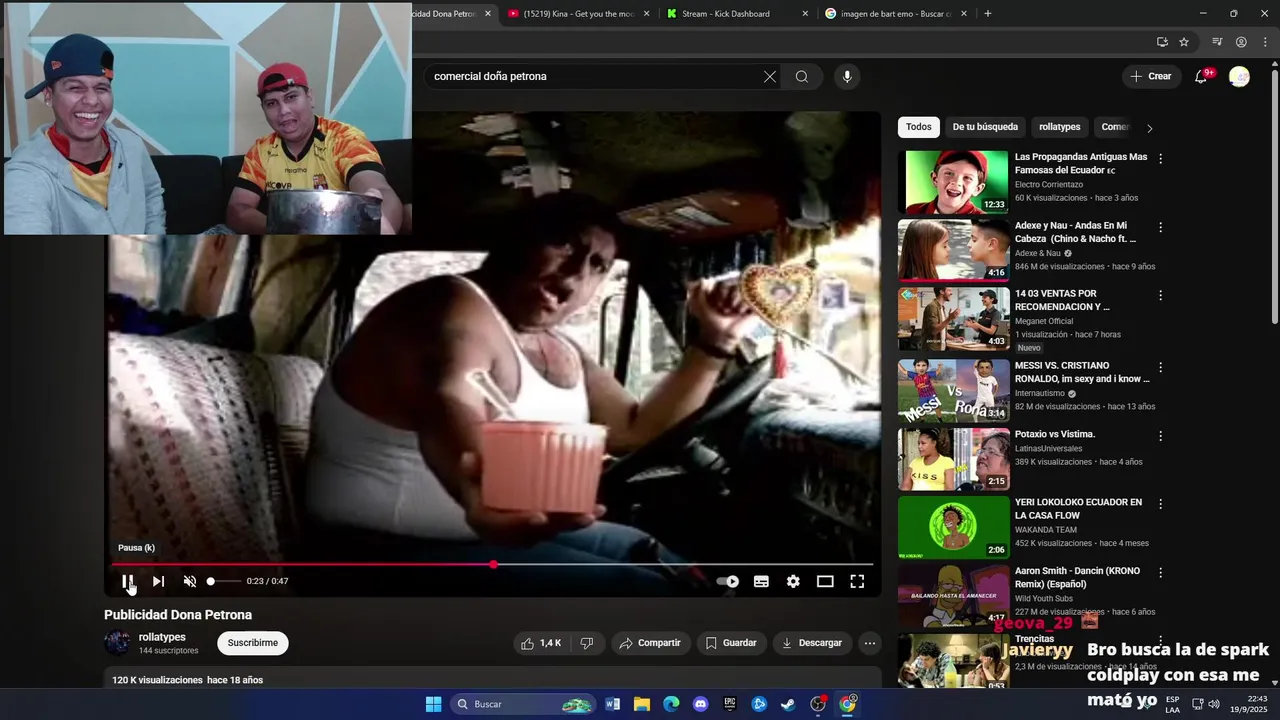Open Discord from the taskbar
This screenshot has height=720, width=1280.
[700, 704]
